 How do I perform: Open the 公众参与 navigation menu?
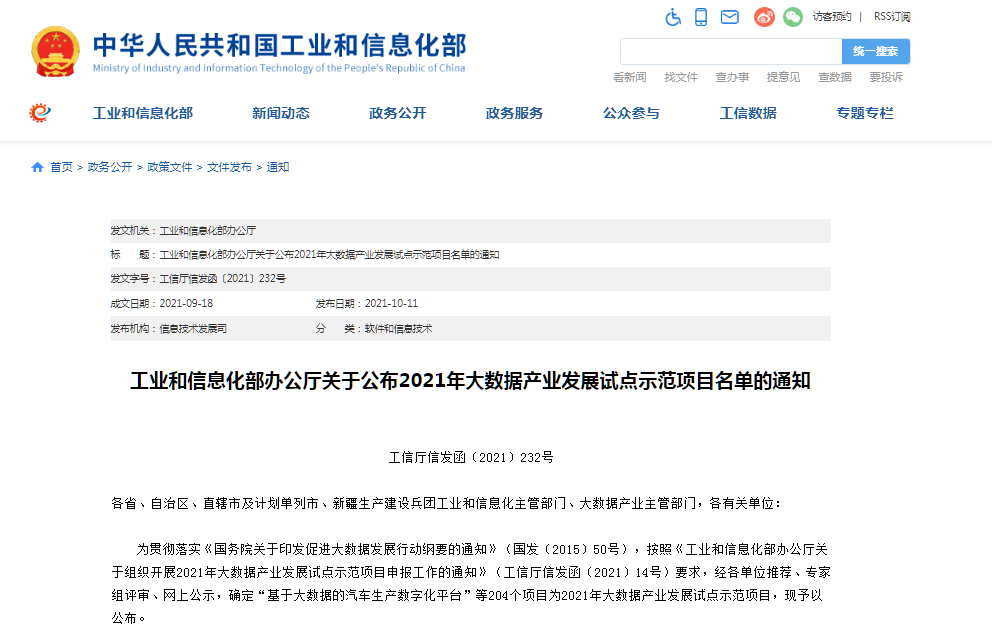coord(631,113)
